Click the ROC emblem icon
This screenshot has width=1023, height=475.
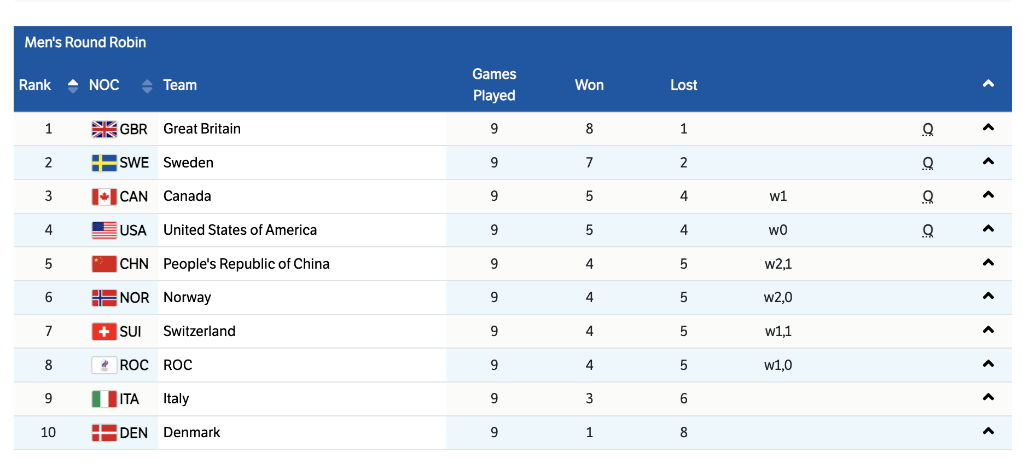point(104,365)
